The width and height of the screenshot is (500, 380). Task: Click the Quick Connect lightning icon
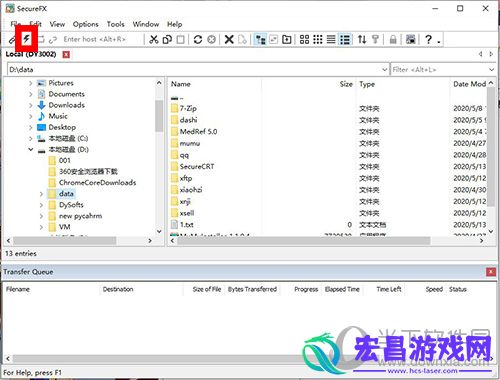(x=26, y=39)
